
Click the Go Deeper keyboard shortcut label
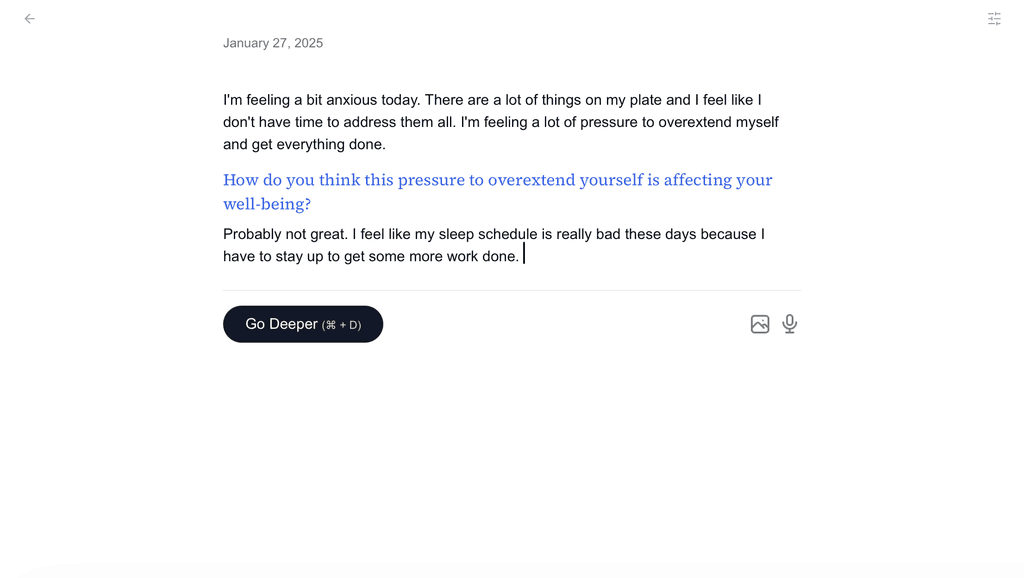(x=343, y=324)
